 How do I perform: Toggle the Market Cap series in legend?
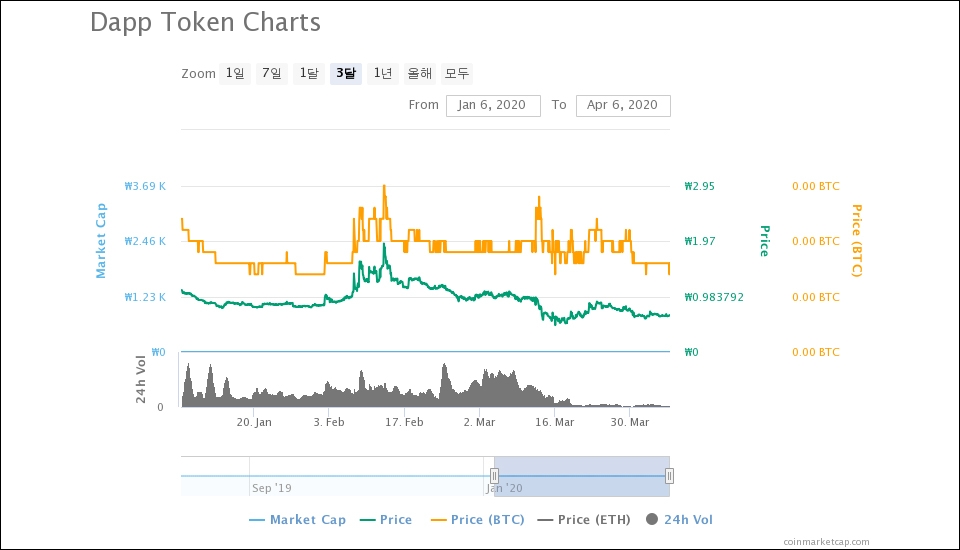(298, 519)
